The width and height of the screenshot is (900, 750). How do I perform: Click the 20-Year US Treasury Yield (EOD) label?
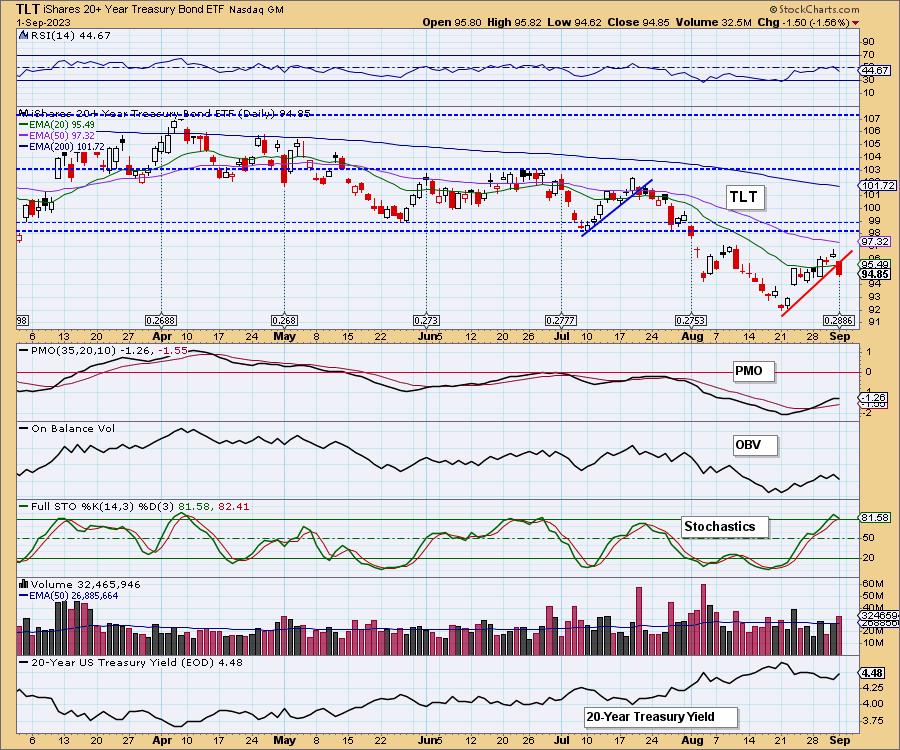(131, 662)
